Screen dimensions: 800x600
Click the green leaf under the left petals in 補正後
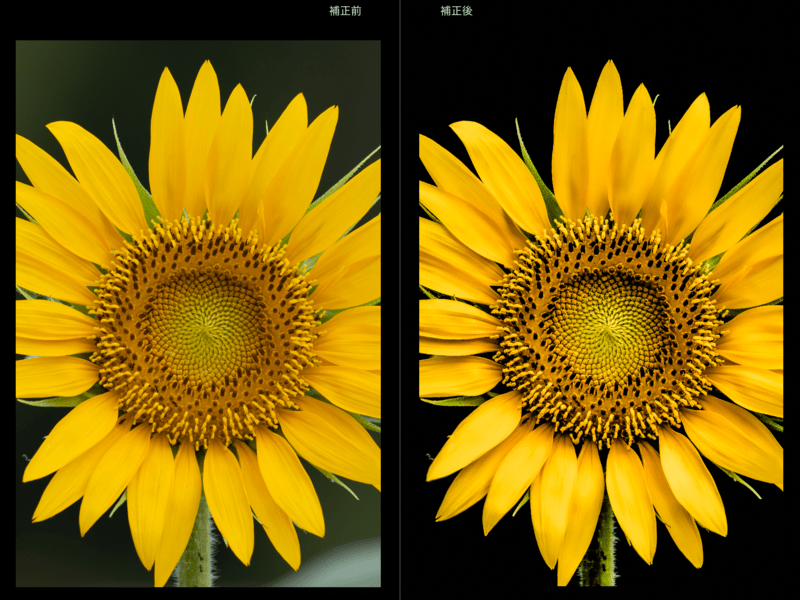pyautogui.click(x=457, y=401)
